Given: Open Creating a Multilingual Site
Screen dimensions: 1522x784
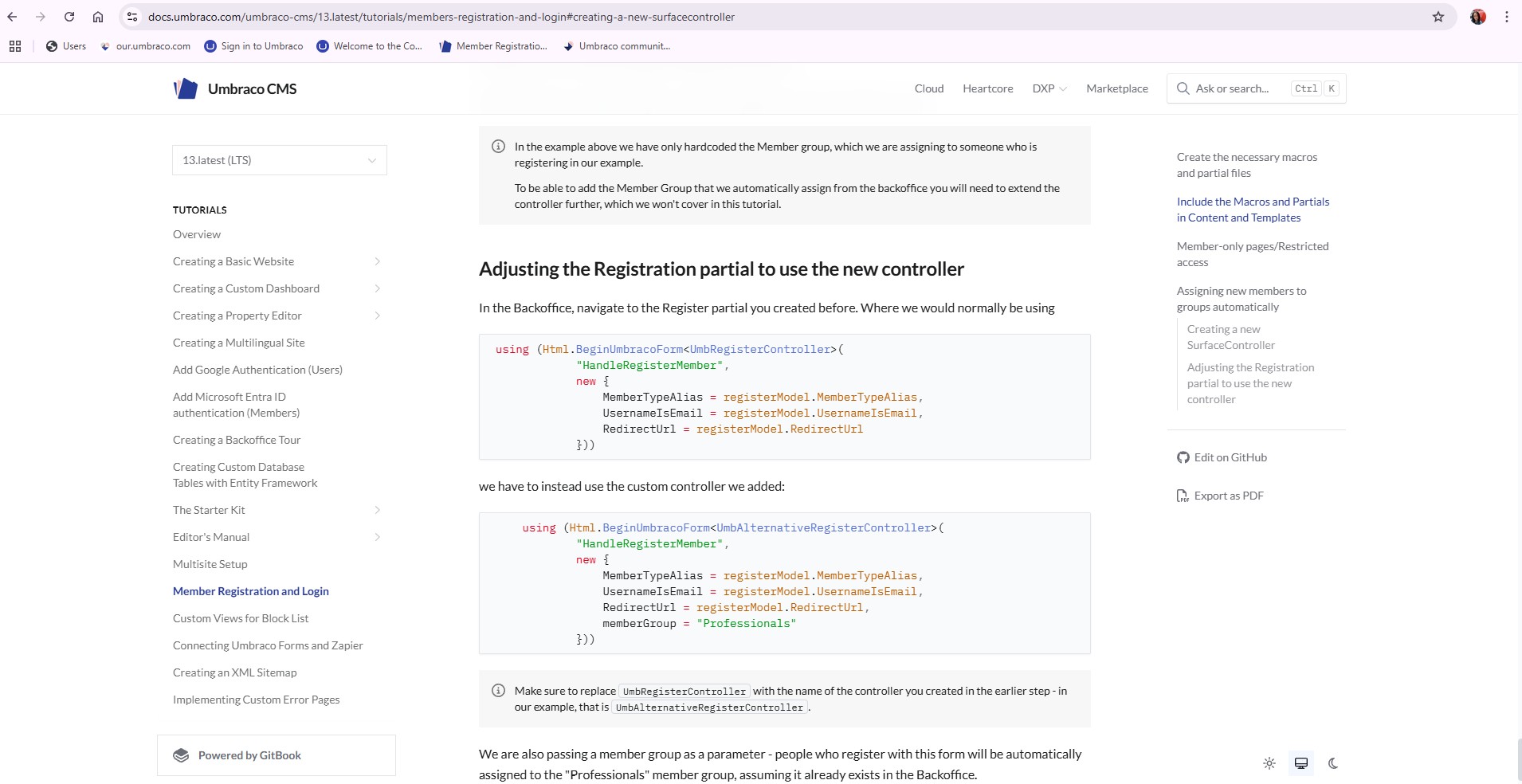Looking at the screenshot, I should pos(239,343).
